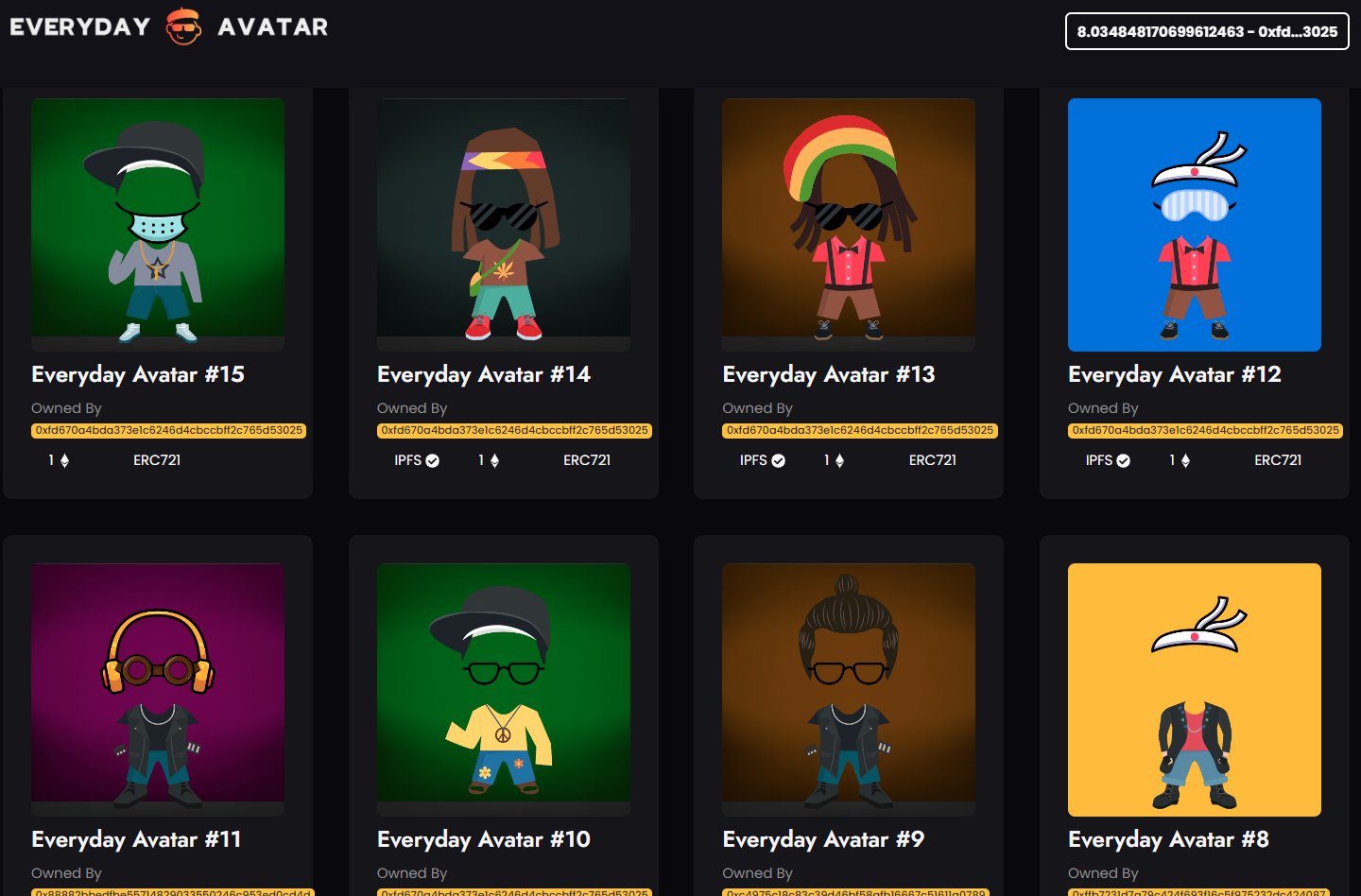Click the Everyday Avatar #14 title
This screenshot has width=1361, height=896.
484,375
